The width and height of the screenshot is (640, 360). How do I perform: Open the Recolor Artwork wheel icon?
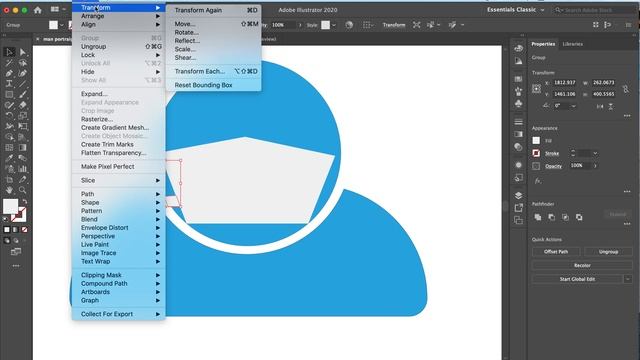[349, 25]
